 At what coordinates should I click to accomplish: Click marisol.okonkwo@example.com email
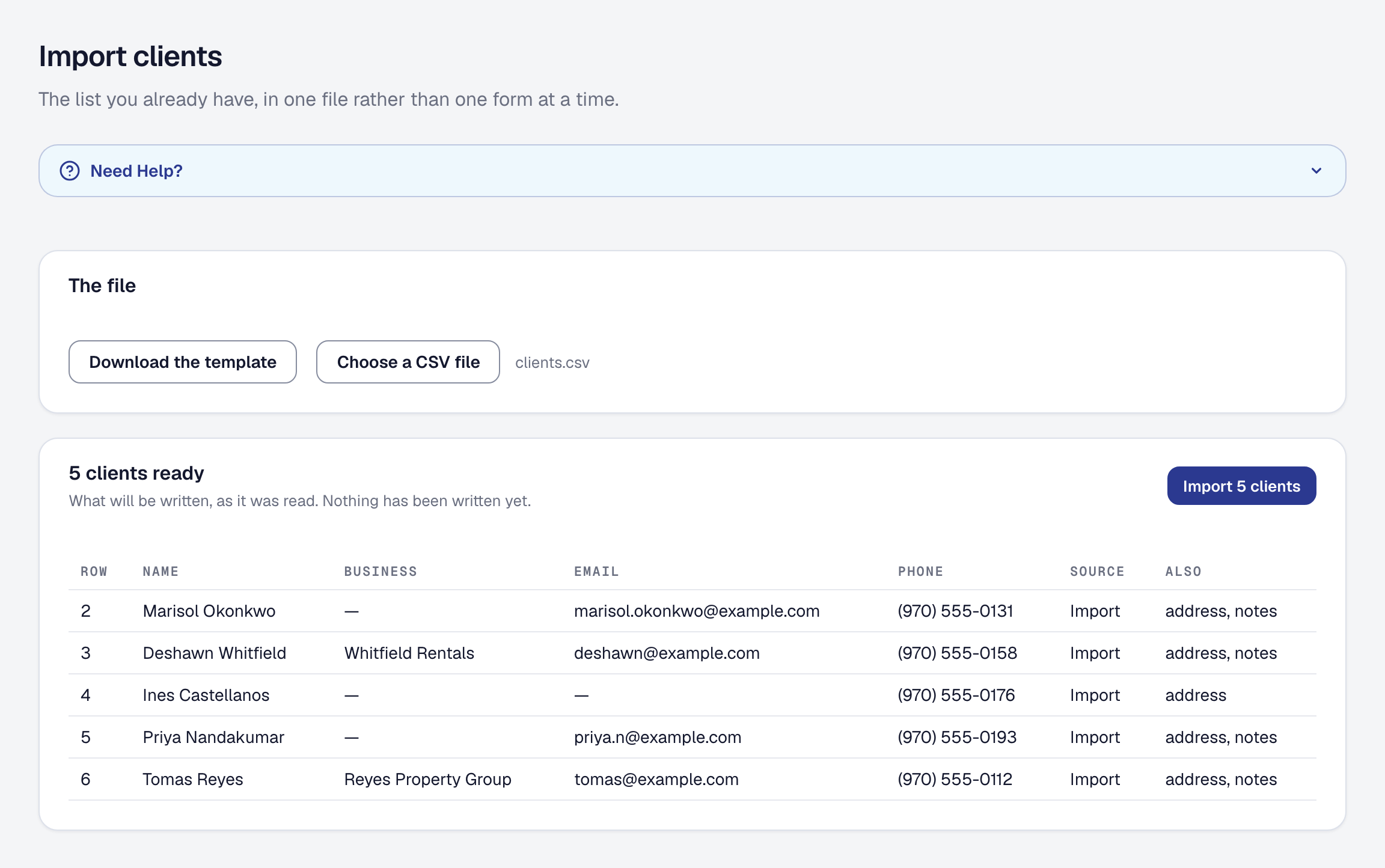click(697, 611)
